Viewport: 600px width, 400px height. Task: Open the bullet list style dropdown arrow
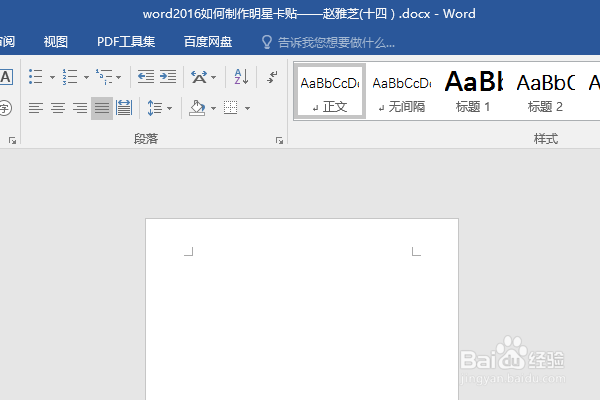click(x=52, y=77)
